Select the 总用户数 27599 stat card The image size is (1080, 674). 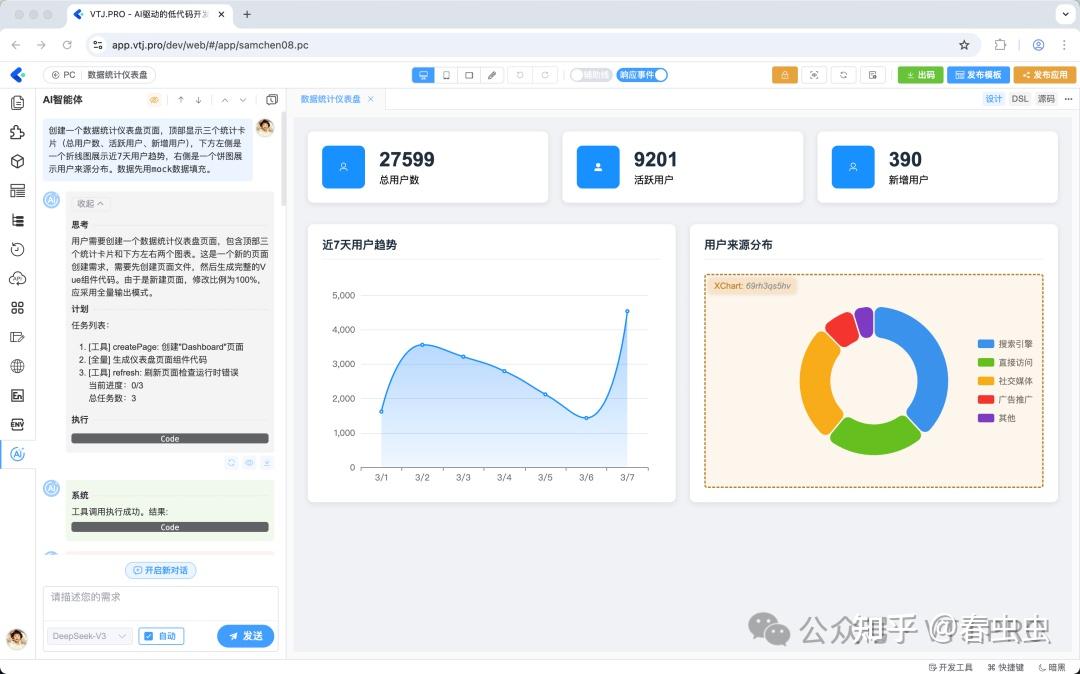point(428,167)
